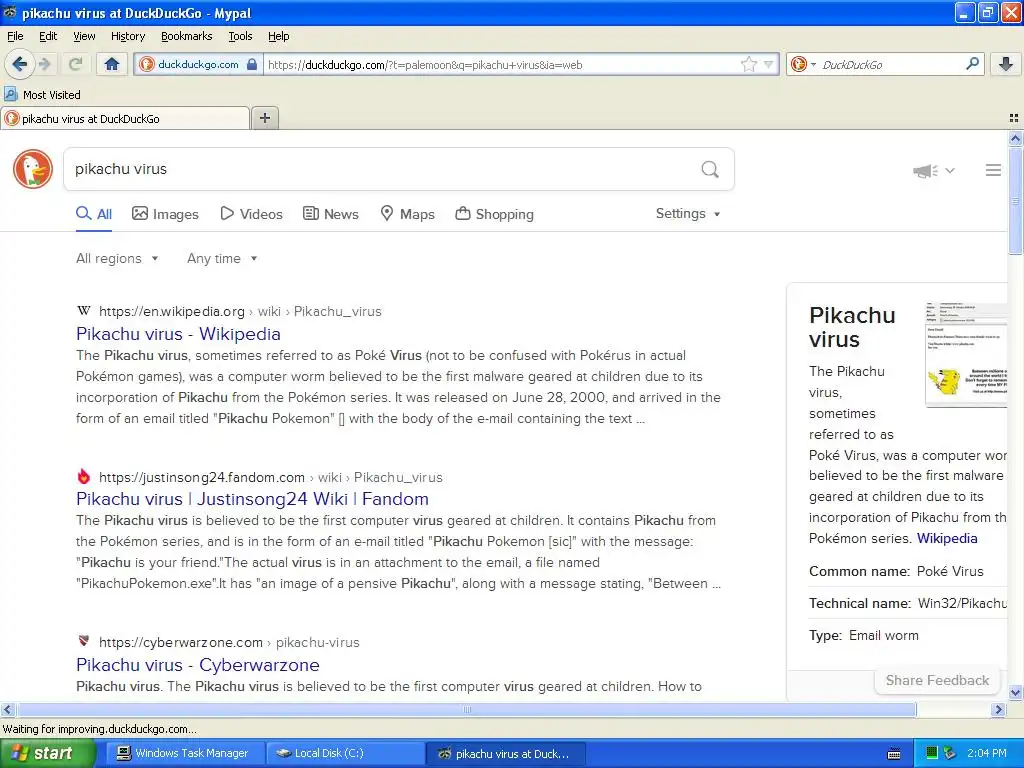The width and height of the screenshot is (1024, 768).
Task: Click the horizontal scrollbar thumb
Action: coord(466,709)
